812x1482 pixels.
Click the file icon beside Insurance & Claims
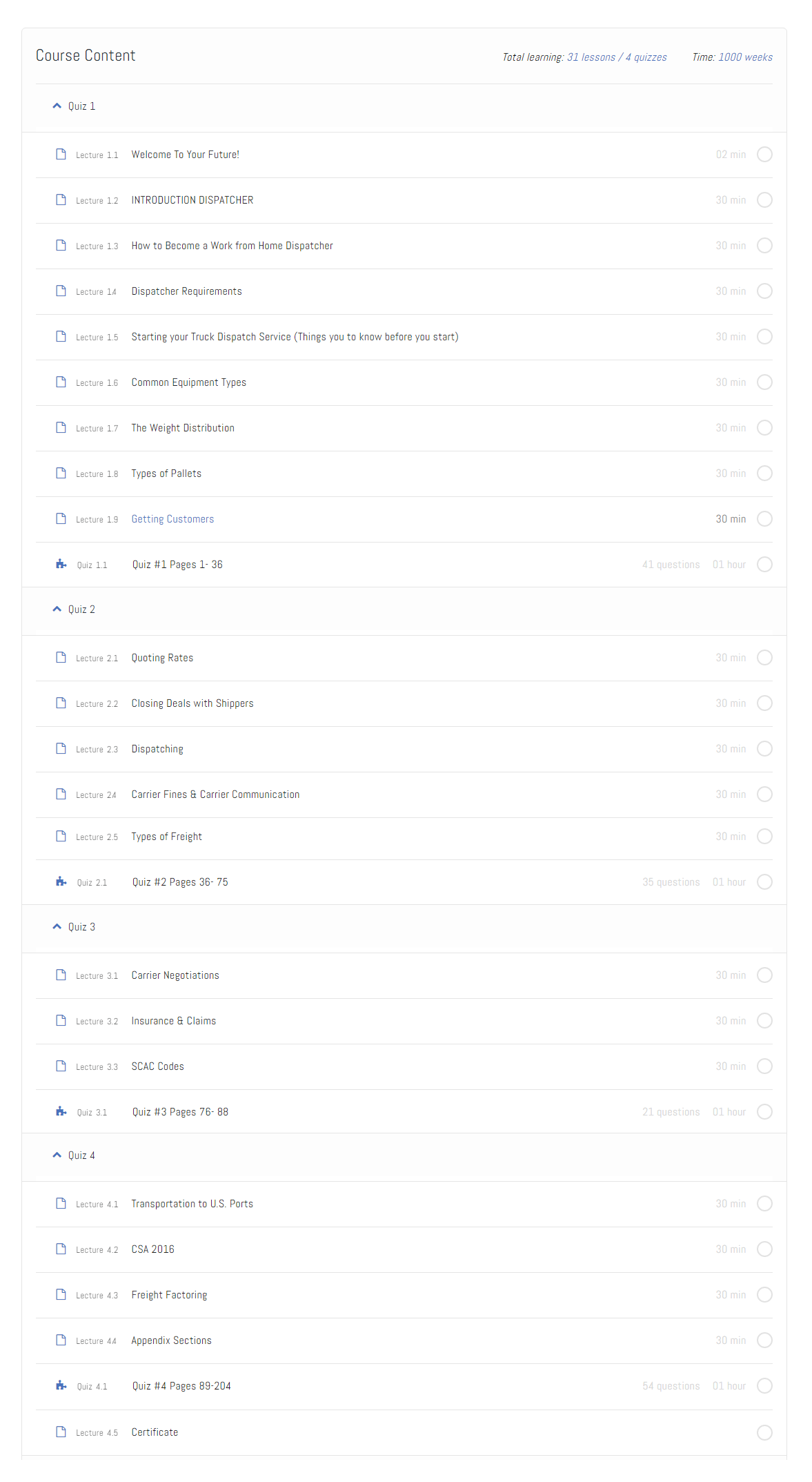(x=61, y=1020)
